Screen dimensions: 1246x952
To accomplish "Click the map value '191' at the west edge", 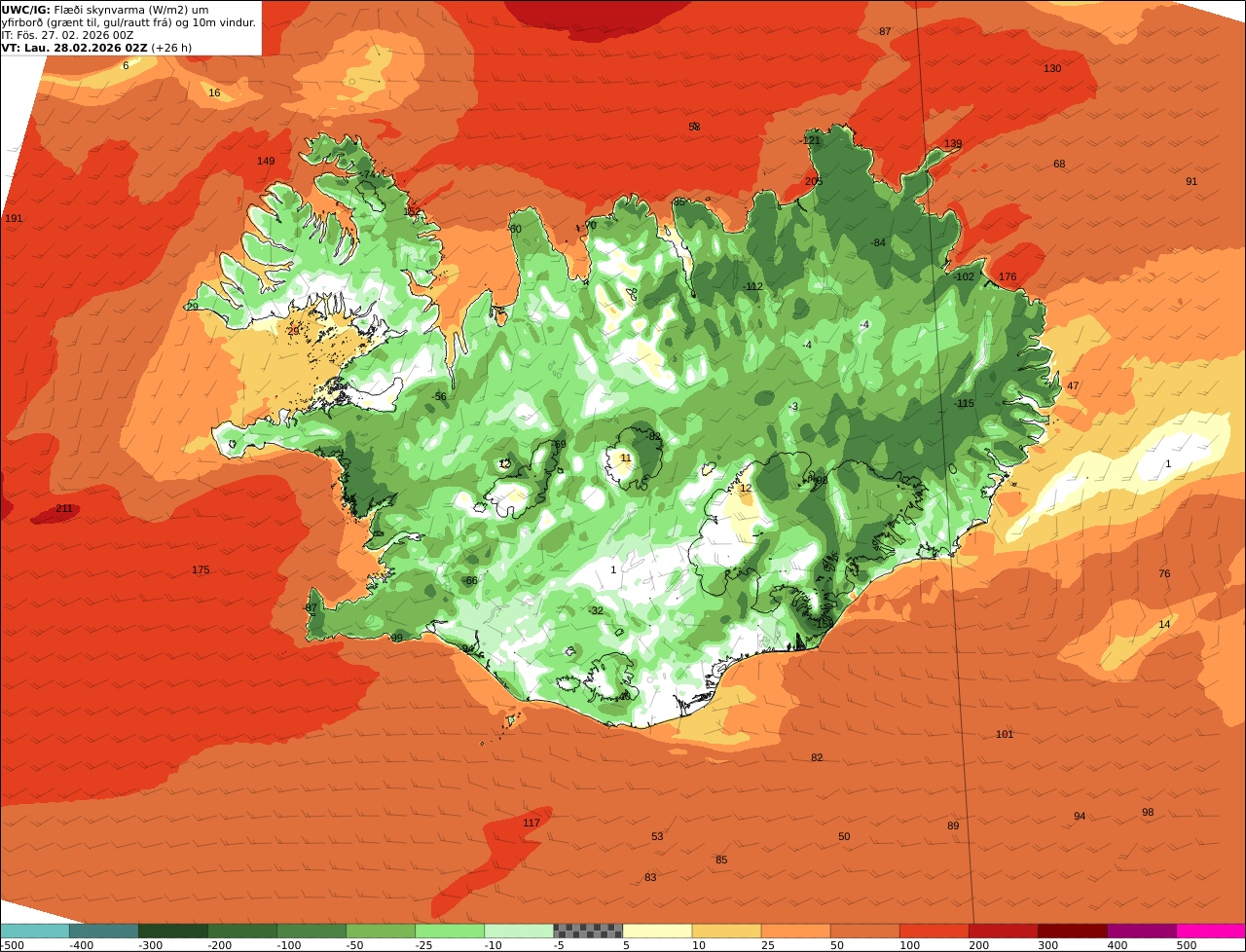I will 14,218.
